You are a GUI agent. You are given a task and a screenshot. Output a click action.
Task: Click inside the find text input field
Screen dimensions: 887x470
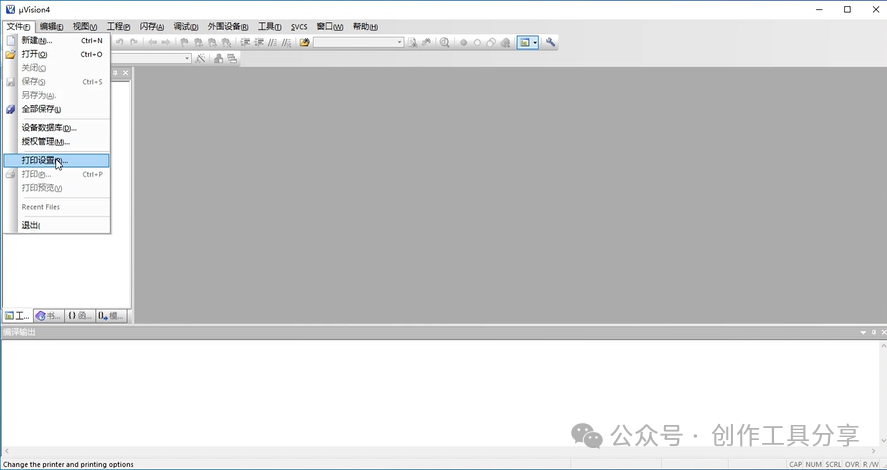(354, 42)
